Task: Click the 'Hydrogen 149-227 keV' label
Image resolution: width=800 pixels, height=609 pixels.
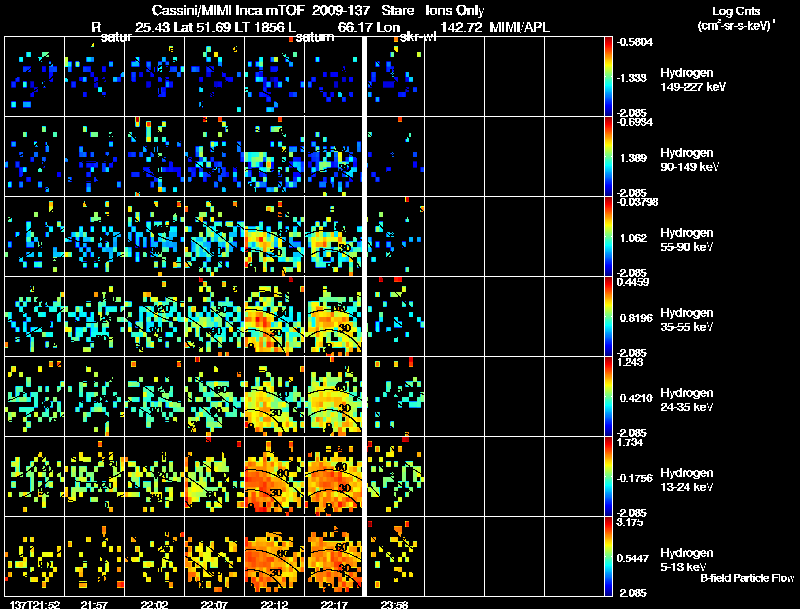Action: pos(692,80)
